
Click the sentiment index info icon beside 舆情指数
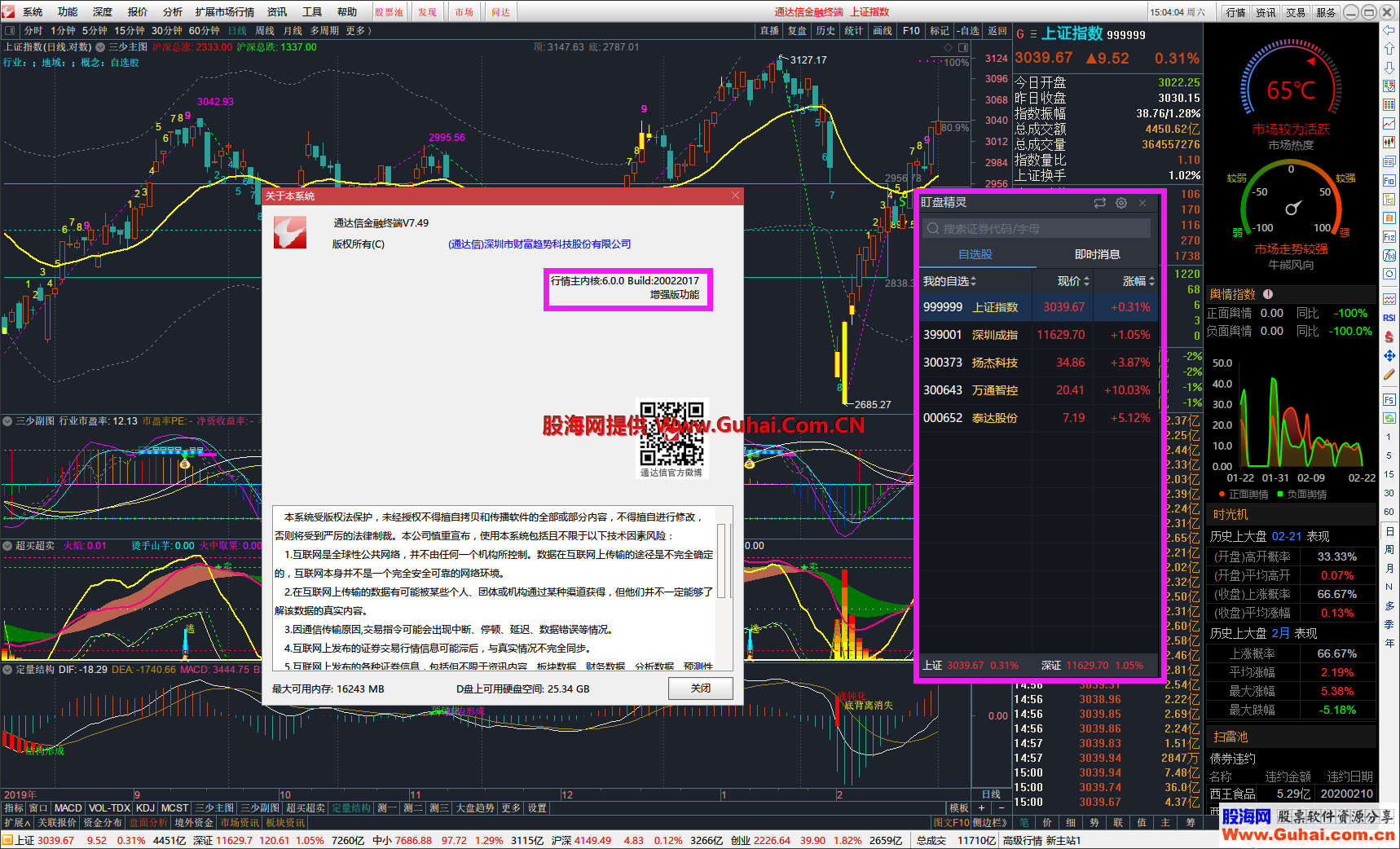pyautogui.click(x=1268, y=294)
